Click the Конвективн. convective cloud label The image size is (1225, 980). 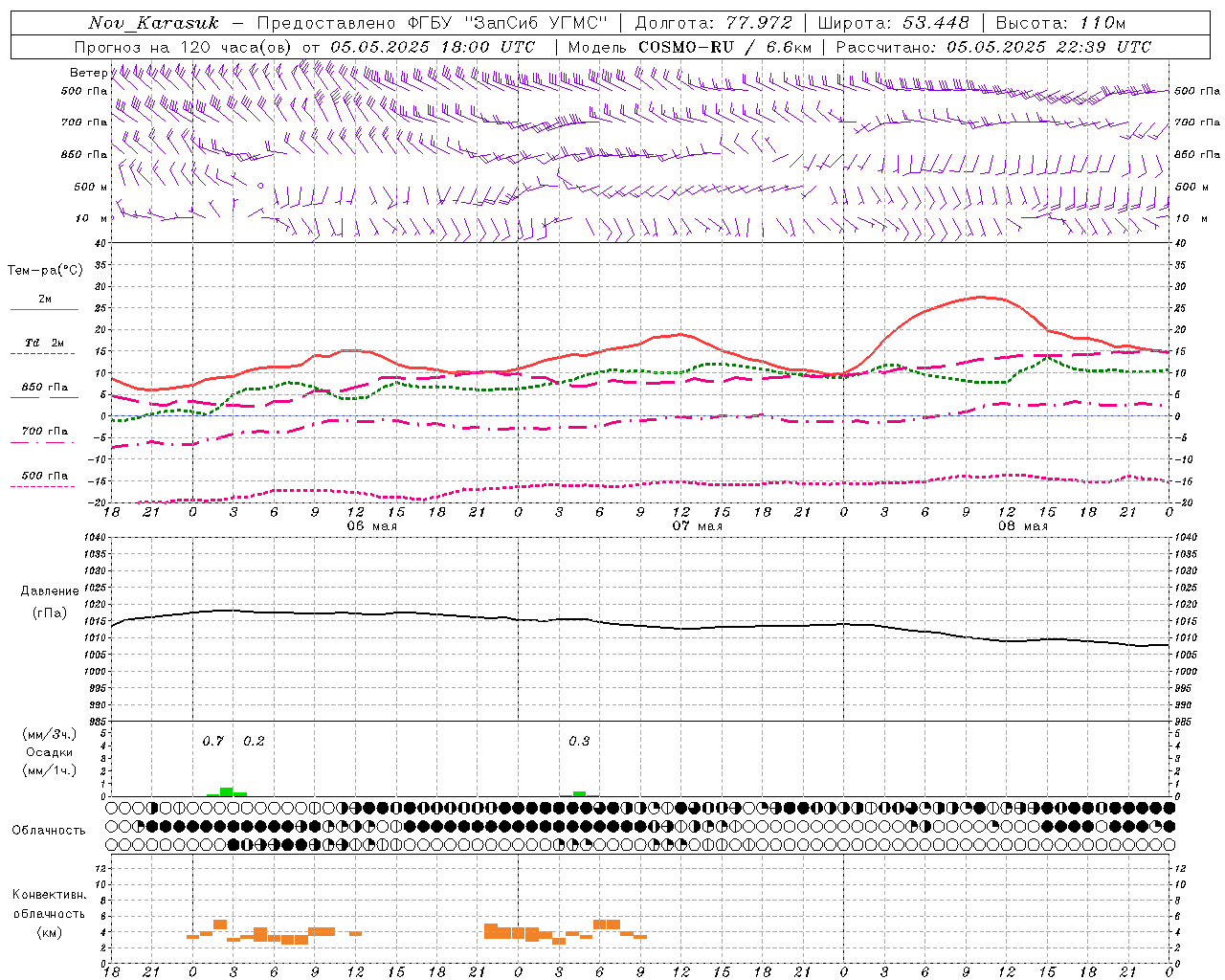point(50,895)
